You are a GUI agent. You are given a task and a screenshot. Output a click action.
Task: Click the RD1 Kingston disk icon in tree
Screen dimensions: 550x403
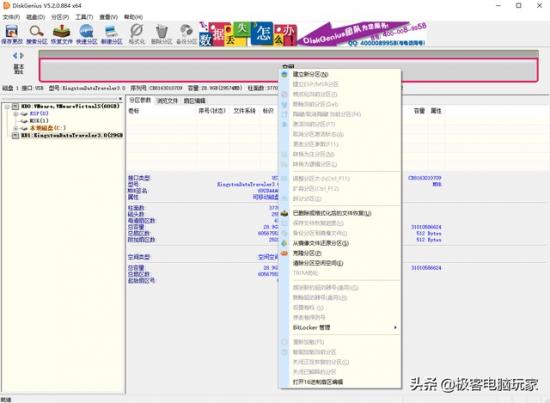point(15,135)
